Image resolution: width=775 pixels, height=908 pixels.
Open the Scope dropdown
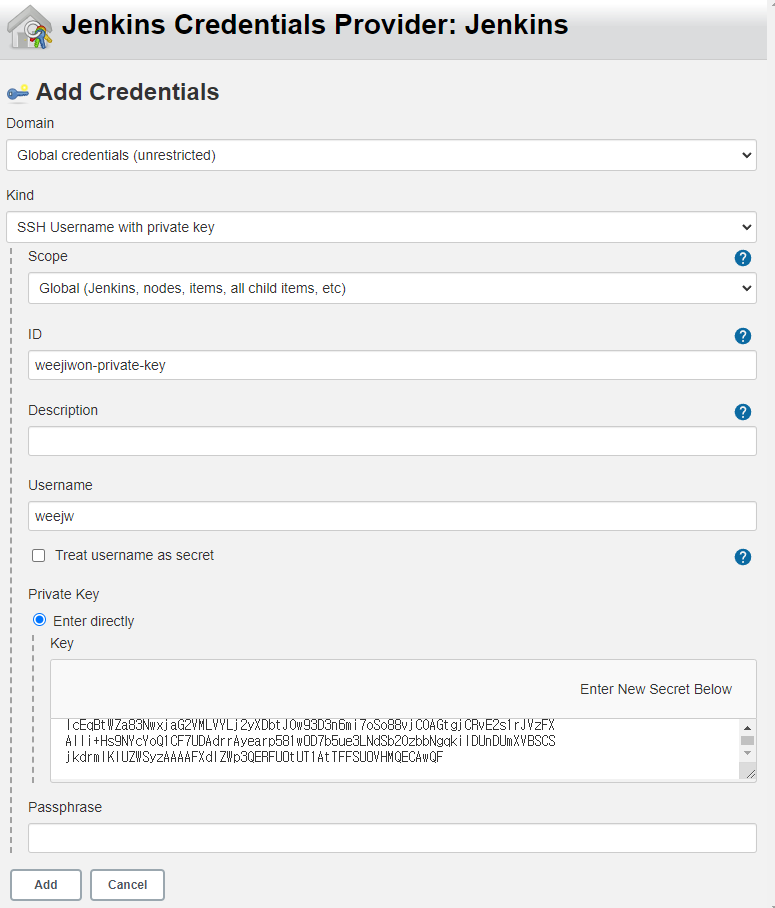392,288
